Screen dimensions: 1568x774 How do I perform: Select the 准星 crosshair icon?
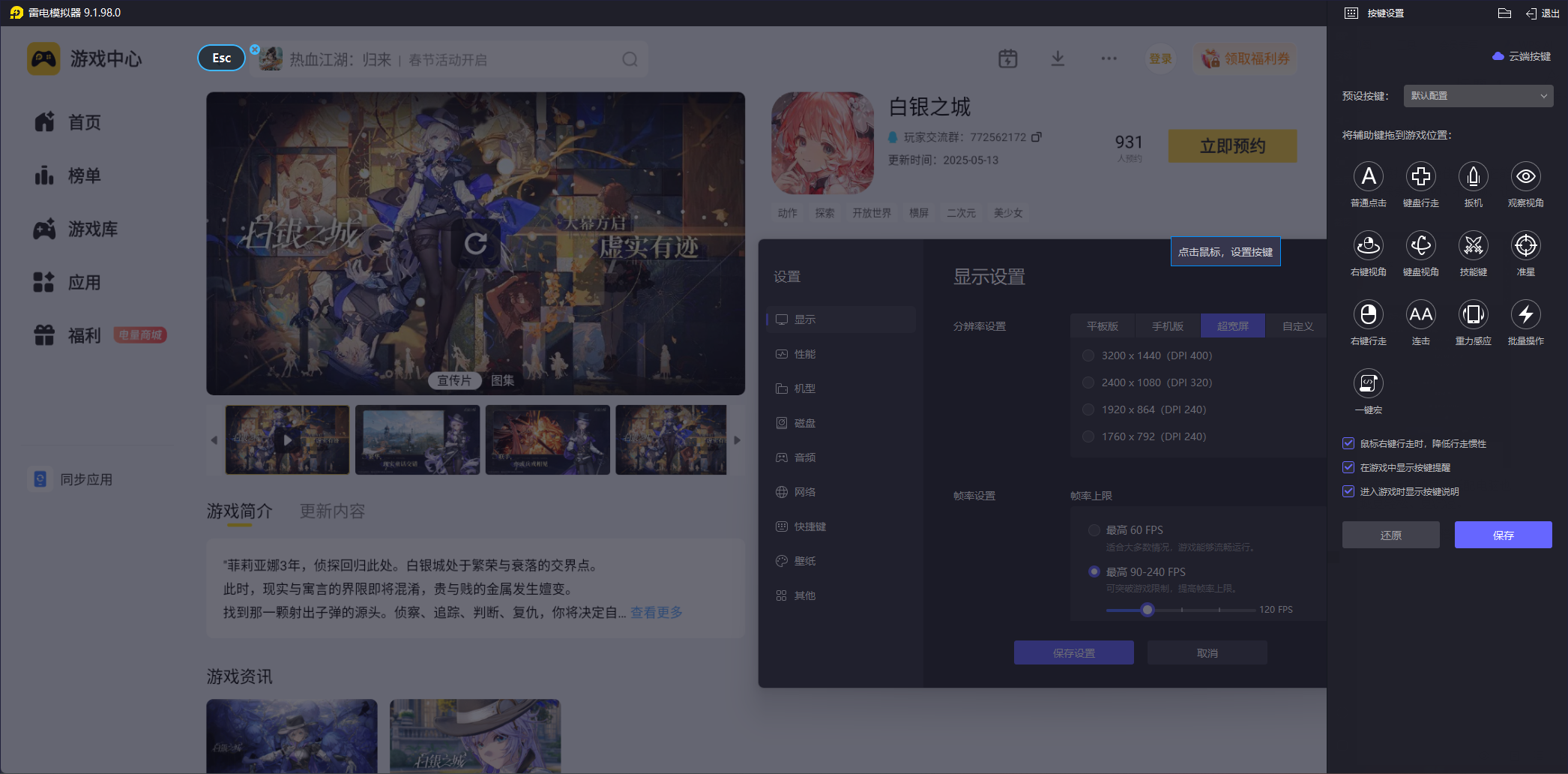1525,245
